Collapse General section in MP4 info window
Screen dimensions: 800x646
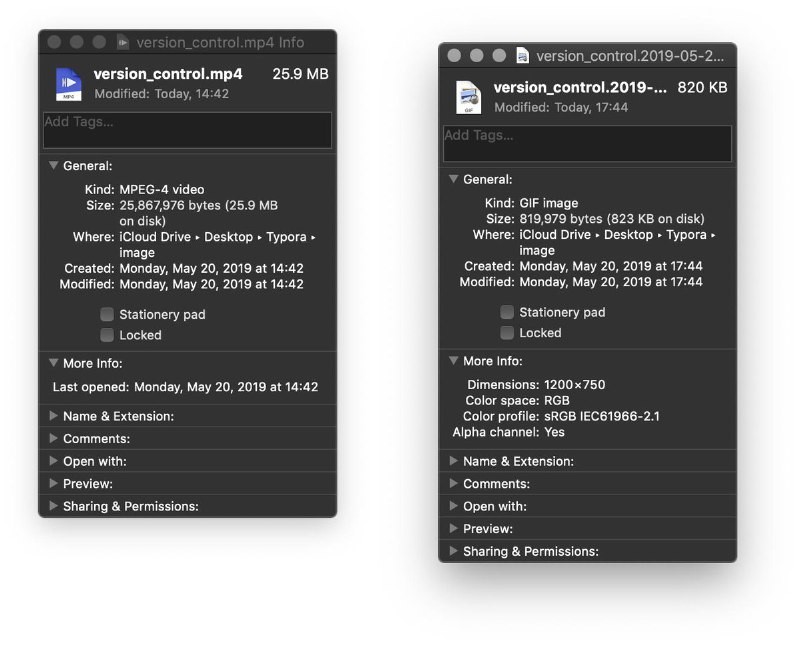54,166
